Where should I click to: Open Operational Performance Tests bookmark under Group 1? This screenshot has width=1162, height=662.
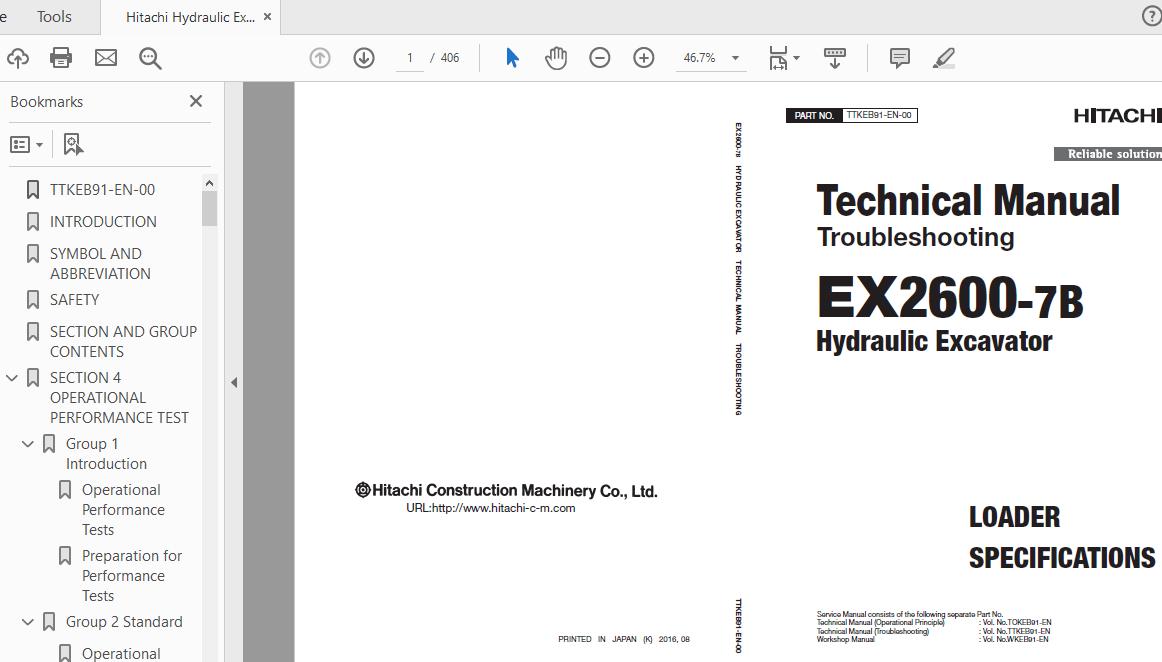[x=123, y=509]
